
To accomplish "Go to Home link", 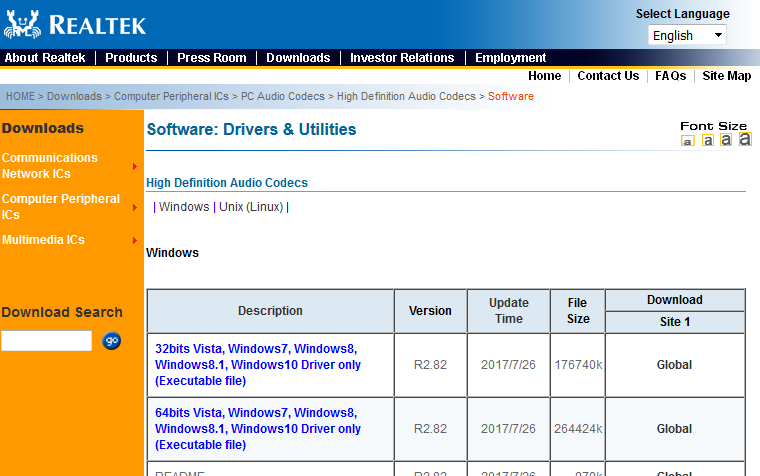I will (x=544, y=76).
